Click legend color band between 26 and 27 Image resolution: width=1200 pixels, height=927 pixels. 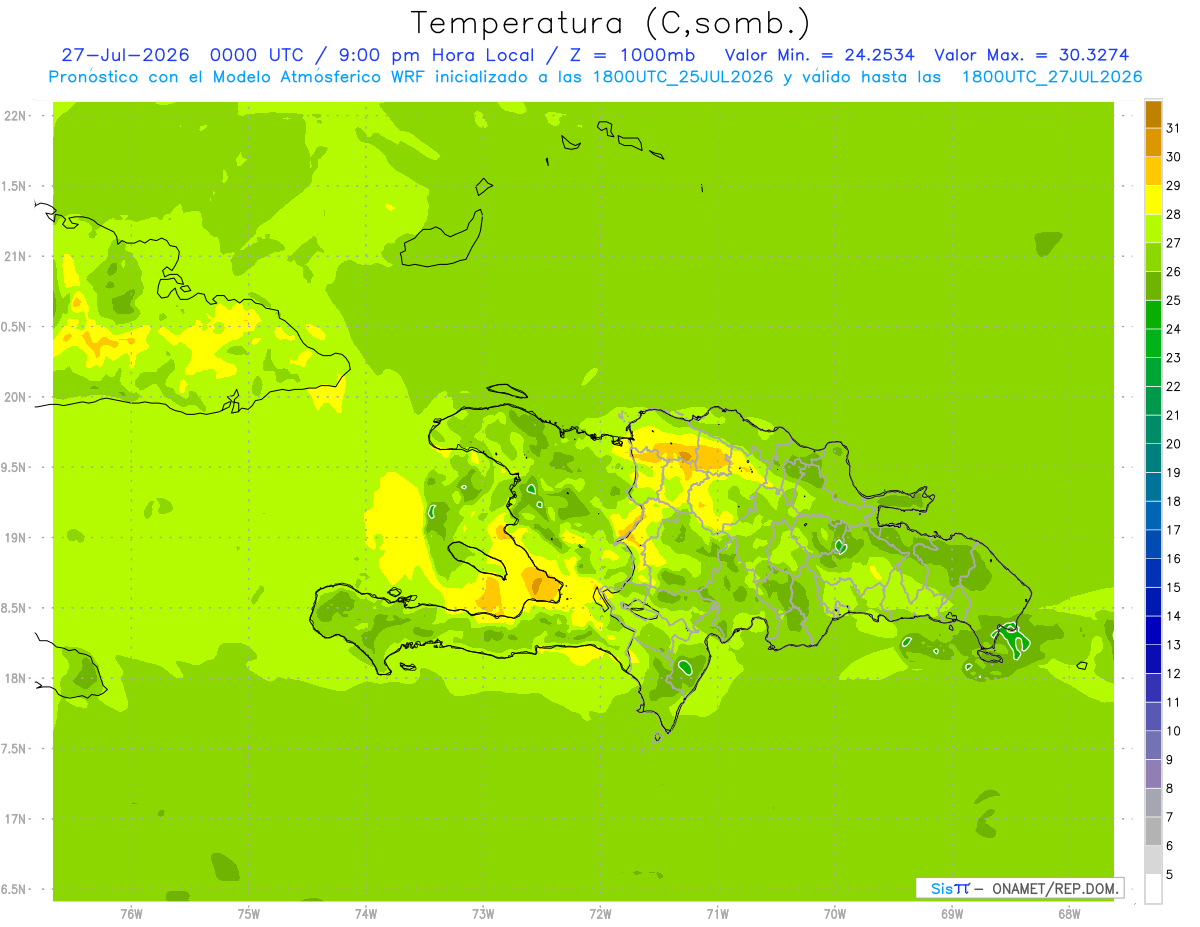point(1153,257)
